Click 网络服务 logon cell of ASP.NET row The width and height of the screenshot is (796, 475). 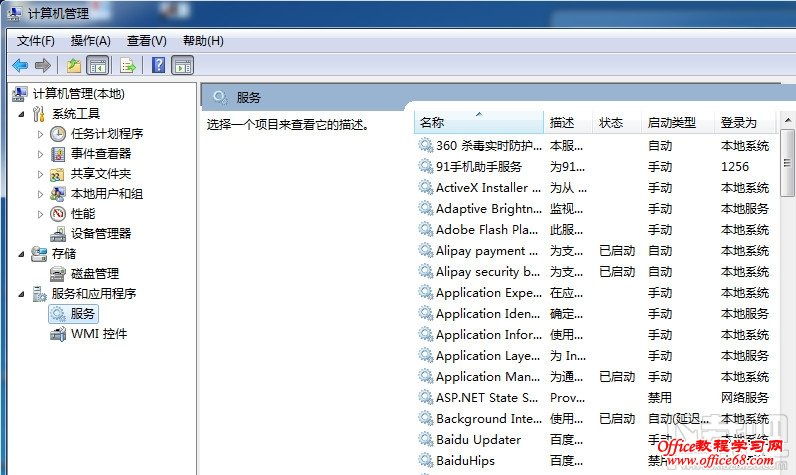(745, 397)
